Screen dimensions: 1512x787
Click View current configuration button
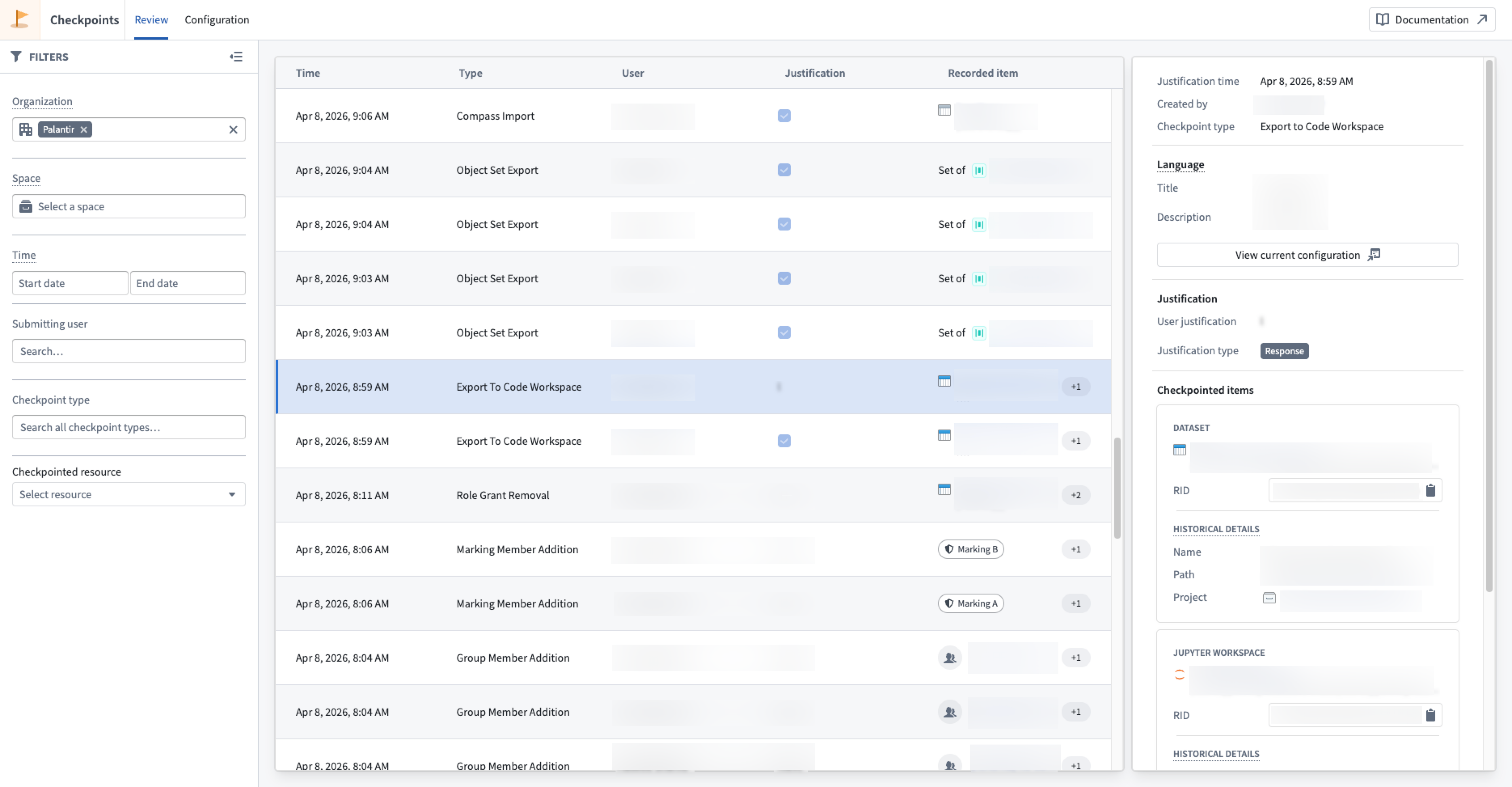tap(1307, 255)
